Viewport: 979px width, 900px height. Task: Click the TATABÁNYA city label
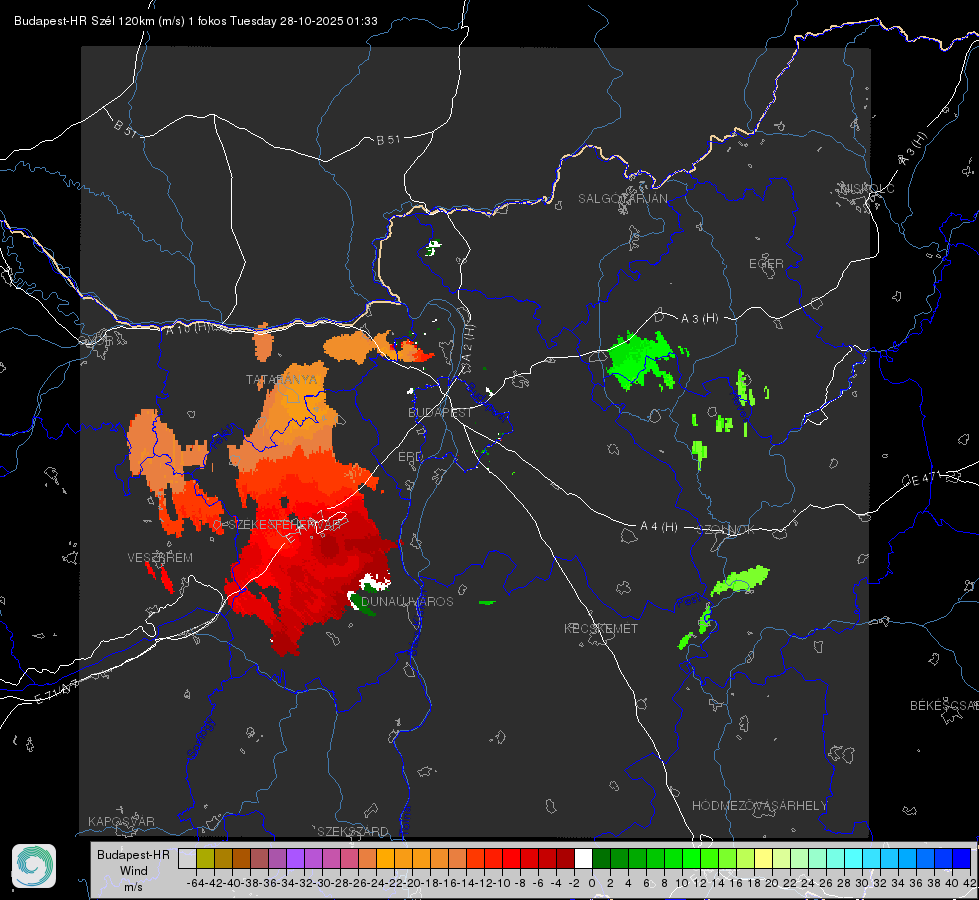(282, 380)
